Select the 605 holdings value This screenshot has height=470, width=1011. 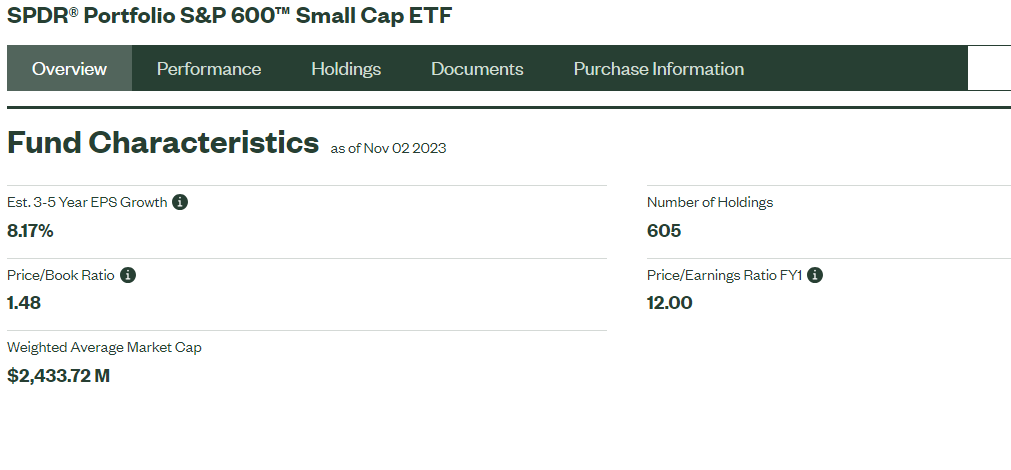[664, 231]
